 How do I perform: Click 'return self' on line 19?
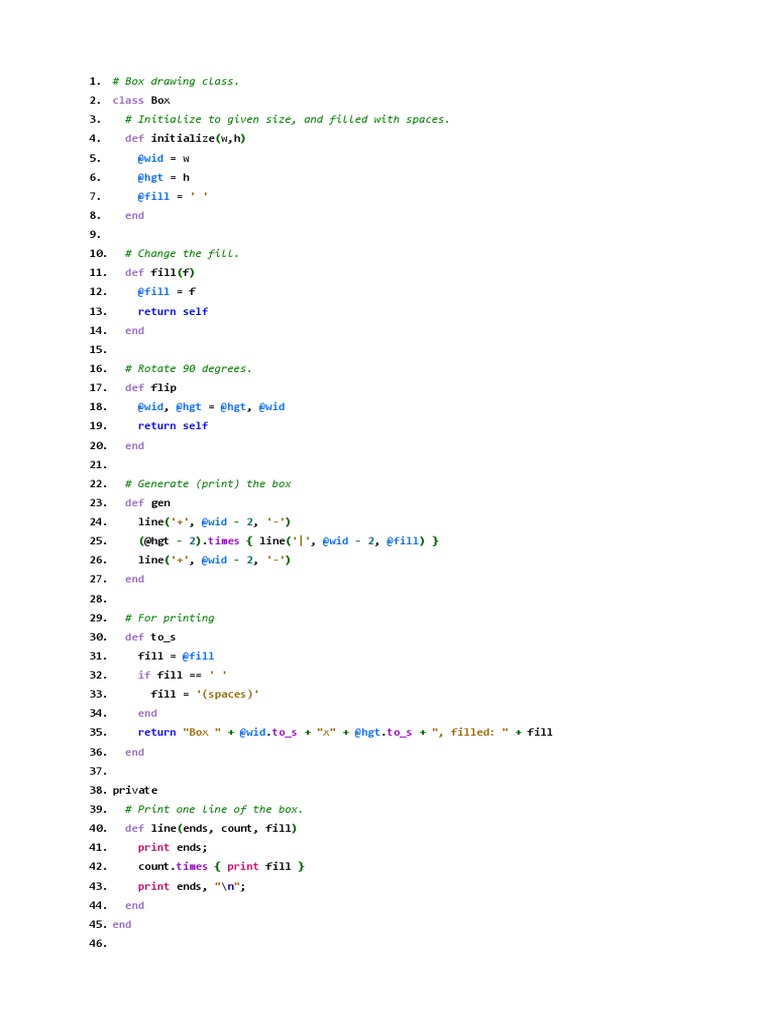tap(173, 425)
